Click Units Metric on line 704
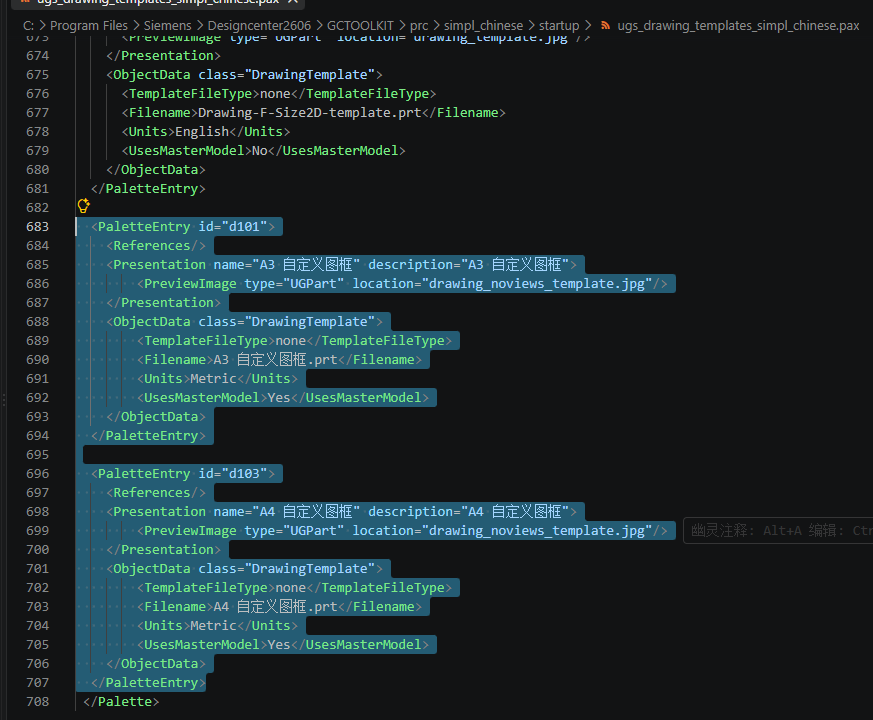Screen dimensions: 873x720 218,626
